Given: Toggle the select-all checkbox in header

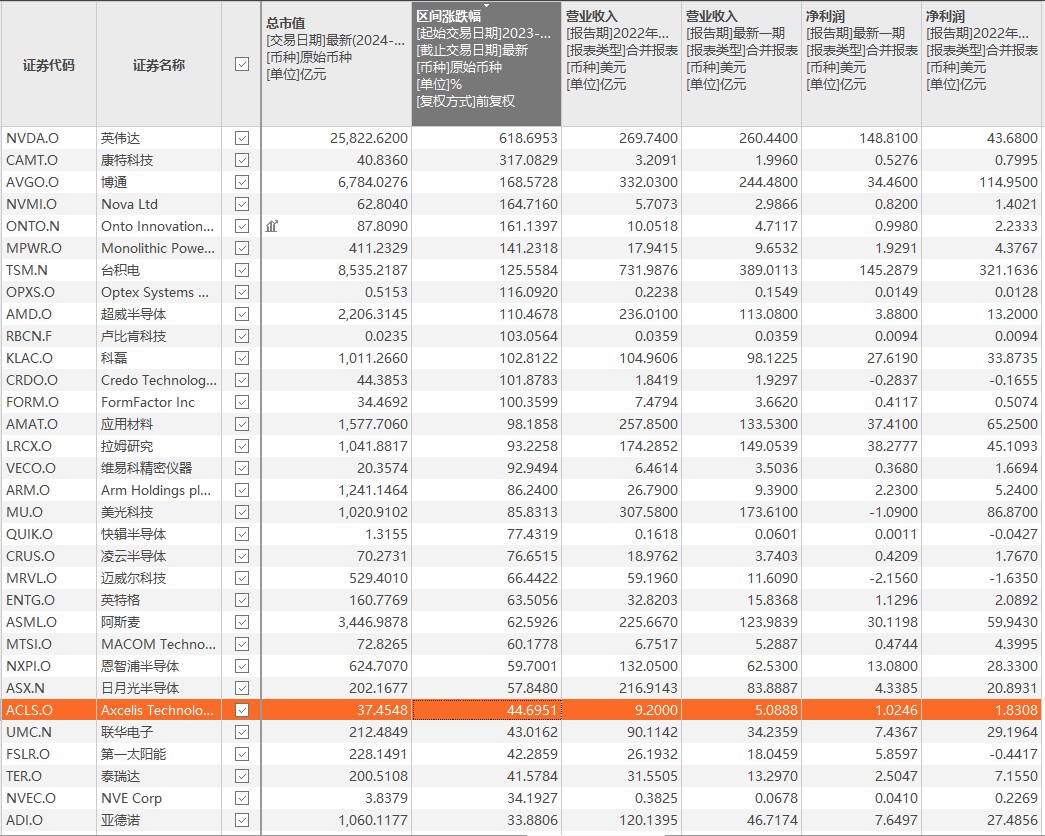Looking at the screenshot, I should point(241,64).
